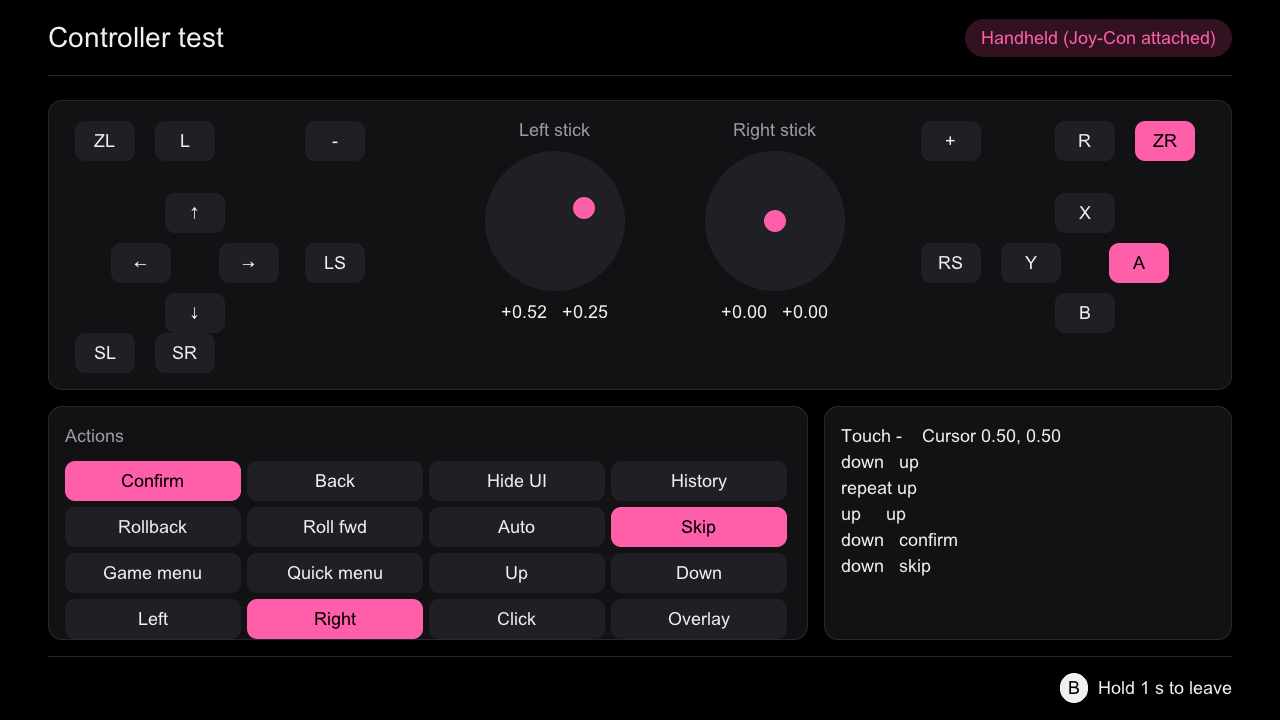Open the Quick menu action
Image resolution: width=1280 pixels, height=720 pixels.
(x=335, y=573)
